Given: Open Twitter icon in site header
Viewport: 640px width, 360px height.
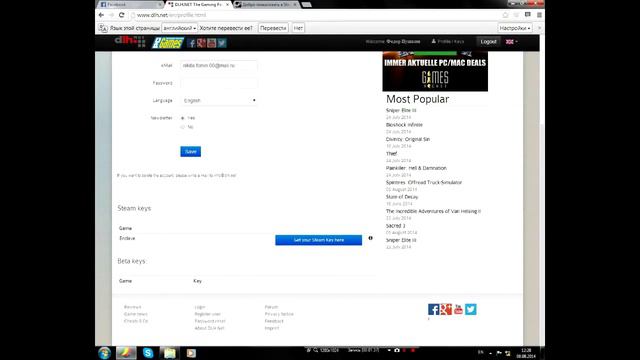Looking at the screenshot, I should click(x=222, y=43).
